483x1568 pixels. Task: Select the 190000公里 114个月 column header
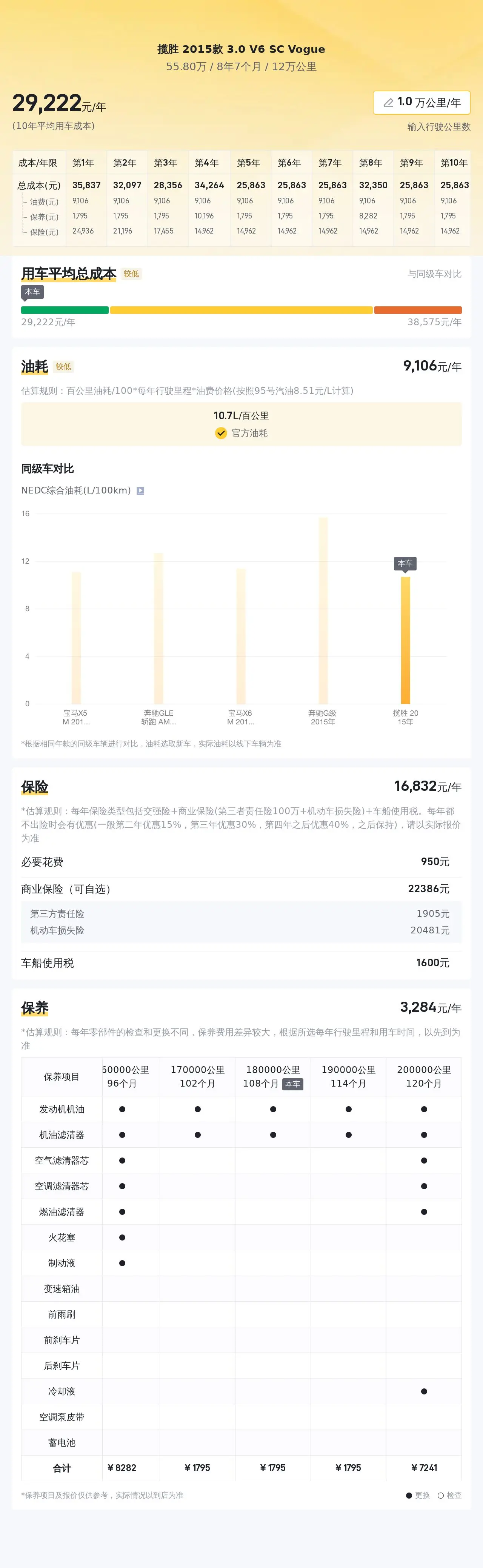coord(348,1076)
